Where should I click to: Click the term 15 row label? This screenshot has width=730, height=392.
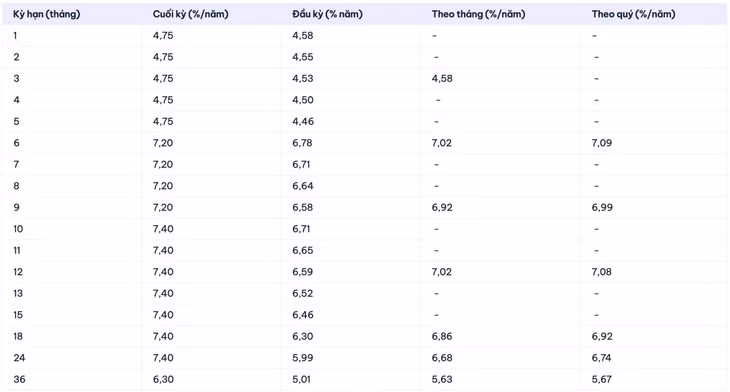tap(18, 315)
